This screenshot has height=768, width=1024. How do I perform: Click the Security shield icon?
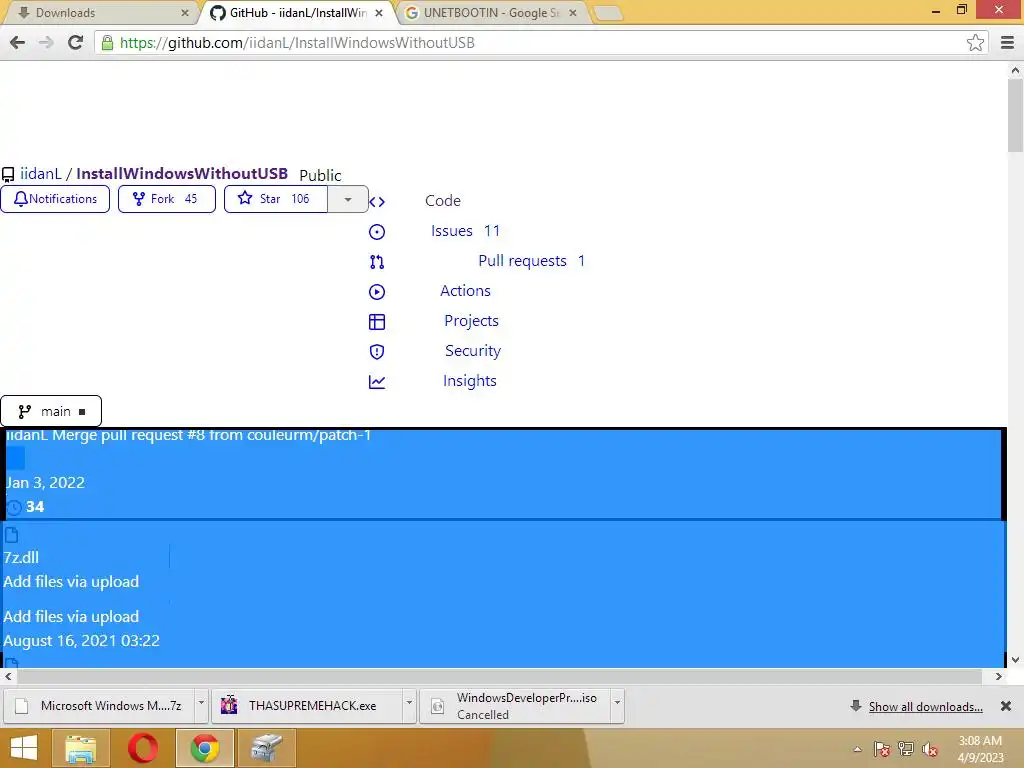point(377,352)
